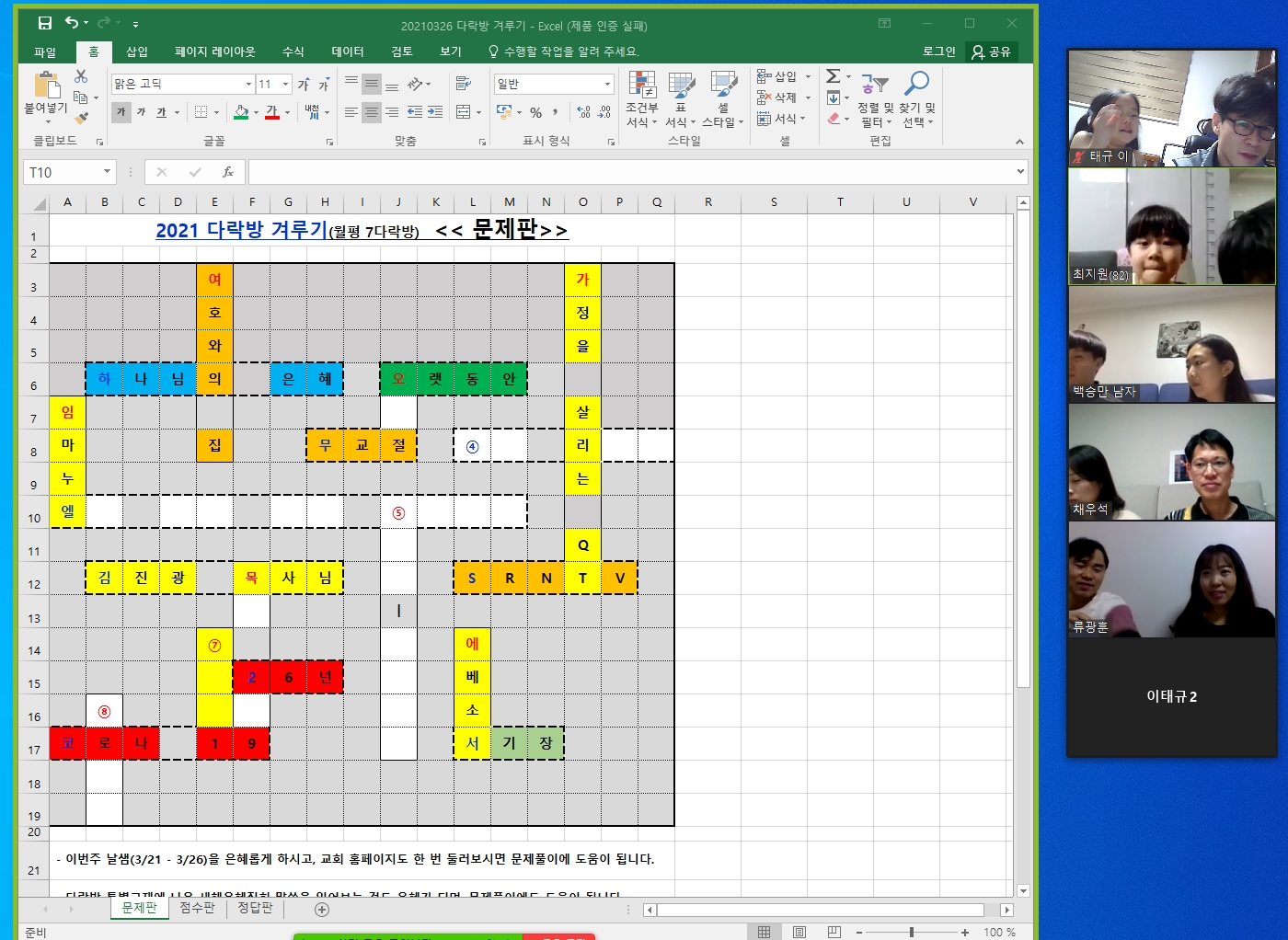
Task: Click the Decrease Indent icon
Action: [415, 112]
